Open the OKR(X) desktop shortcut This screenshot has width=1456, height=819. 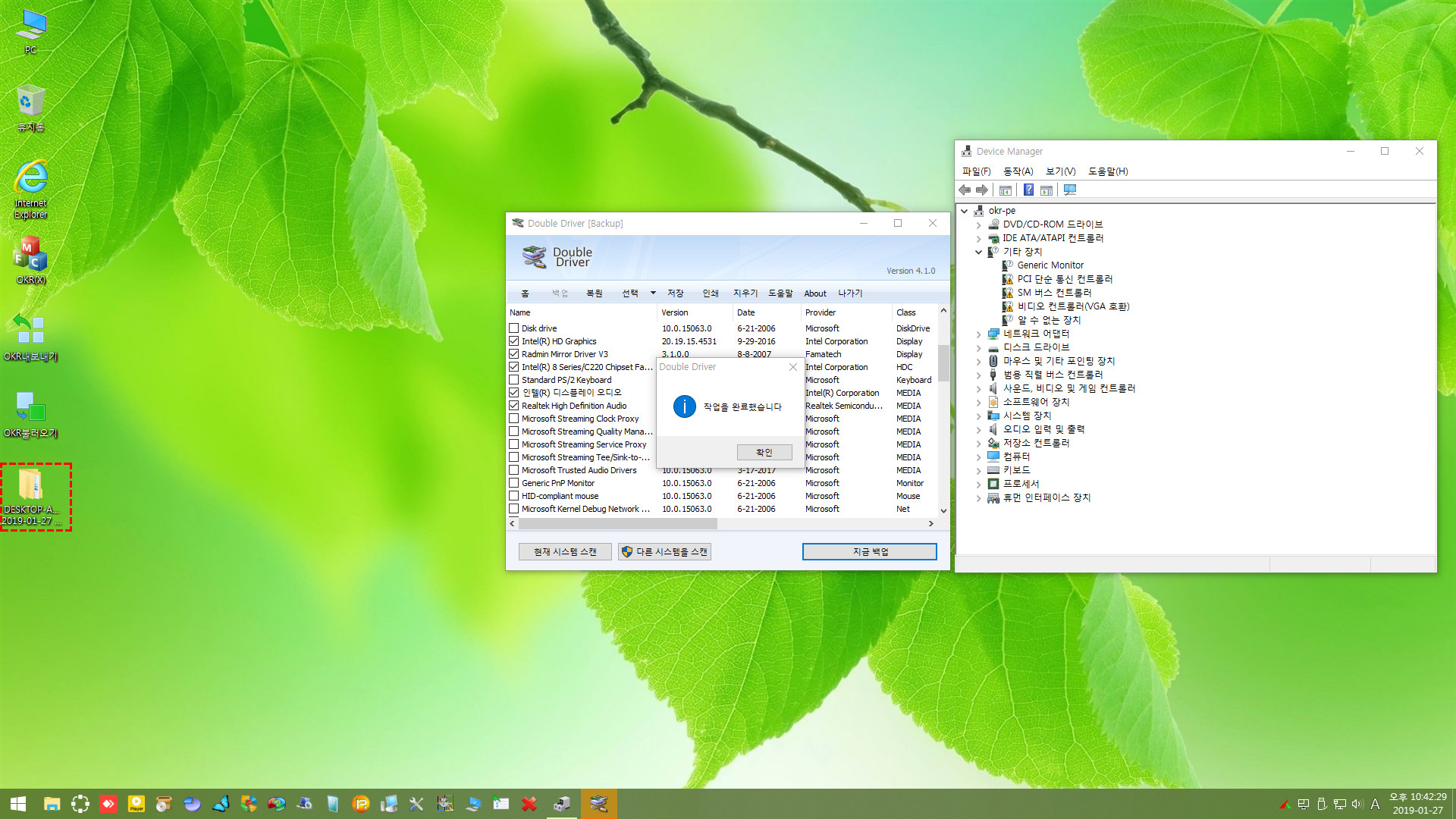tap(31, 260)
